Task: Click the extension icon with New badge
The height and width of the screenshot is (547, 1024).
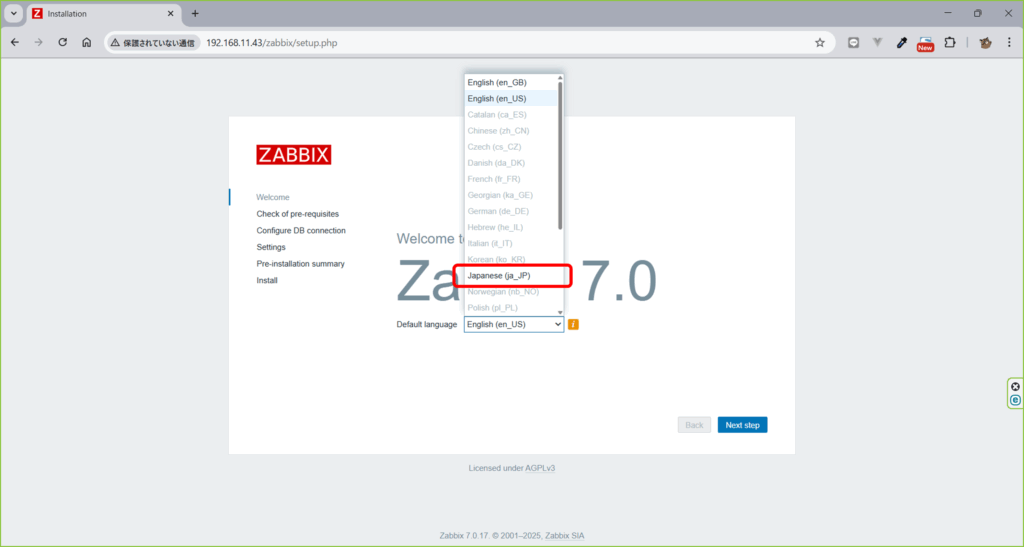Action: pyautogui.click(x=925, y=43)
